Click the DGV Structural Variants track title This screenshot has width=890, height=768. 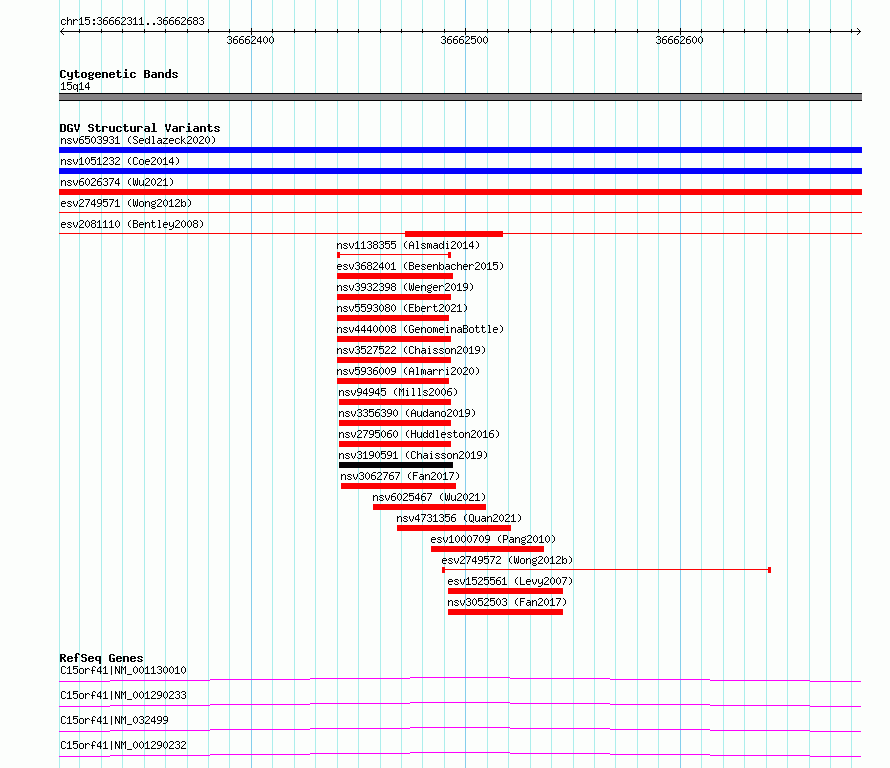140,128
